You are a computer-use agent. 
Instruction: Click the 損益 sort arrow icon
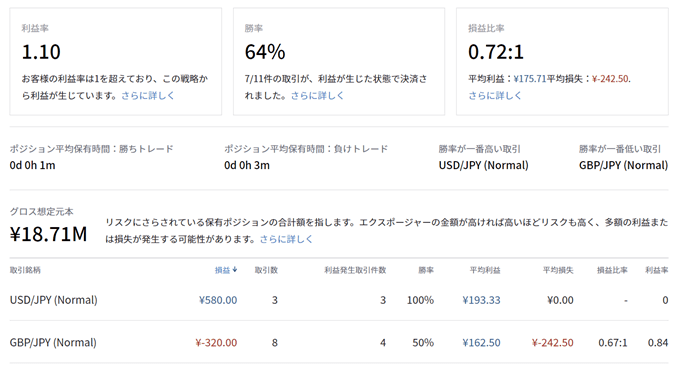pyautogui.click(x=235, y=270)
